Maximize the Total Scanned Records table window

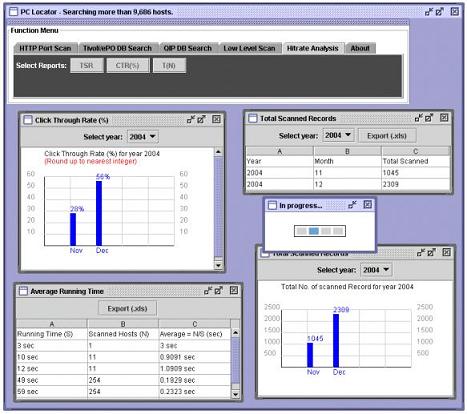(429, 118)
